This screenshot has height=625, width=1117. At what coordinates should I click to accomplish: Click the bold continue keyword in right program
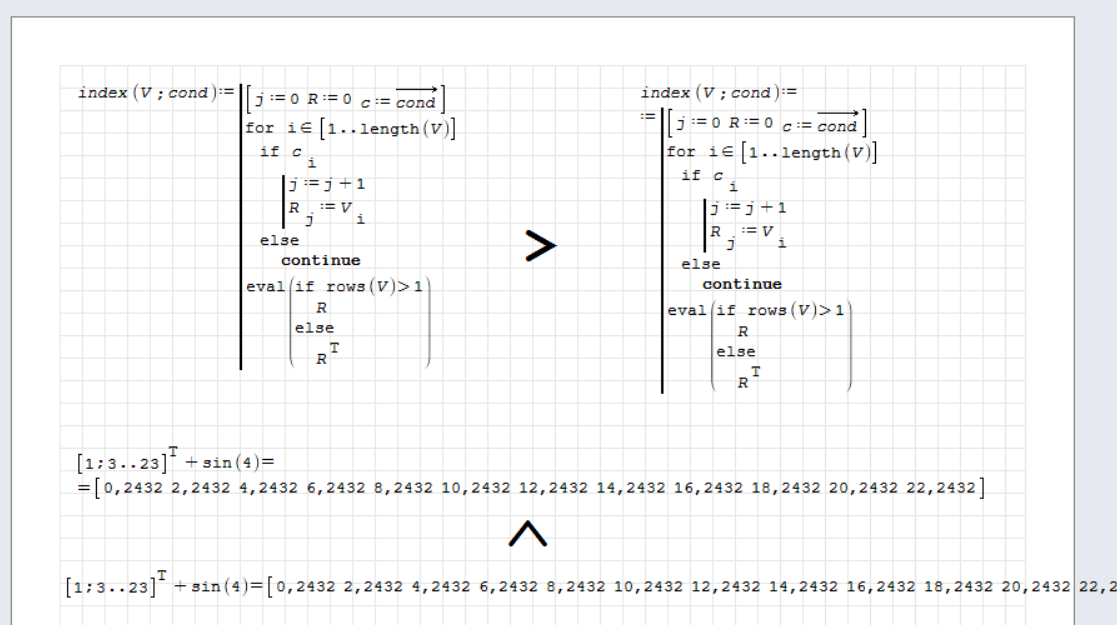tap(742, 284)
